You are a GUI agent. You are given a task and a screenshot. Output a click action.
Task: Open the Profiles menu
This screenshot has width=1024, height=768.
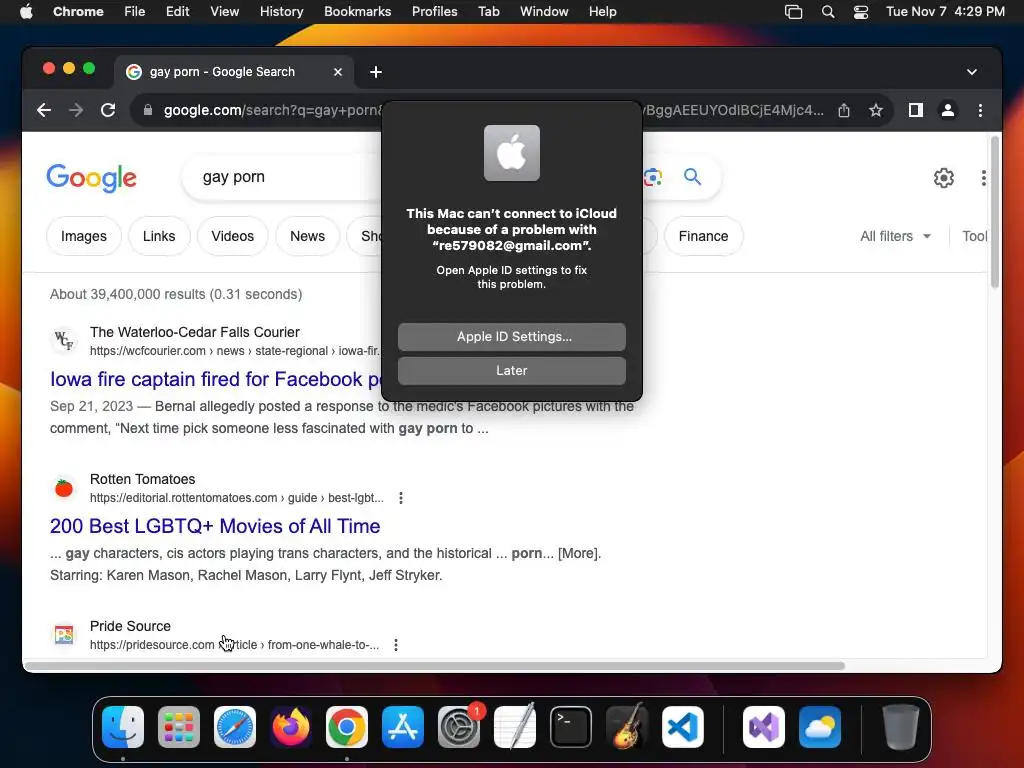click(434, 11)
